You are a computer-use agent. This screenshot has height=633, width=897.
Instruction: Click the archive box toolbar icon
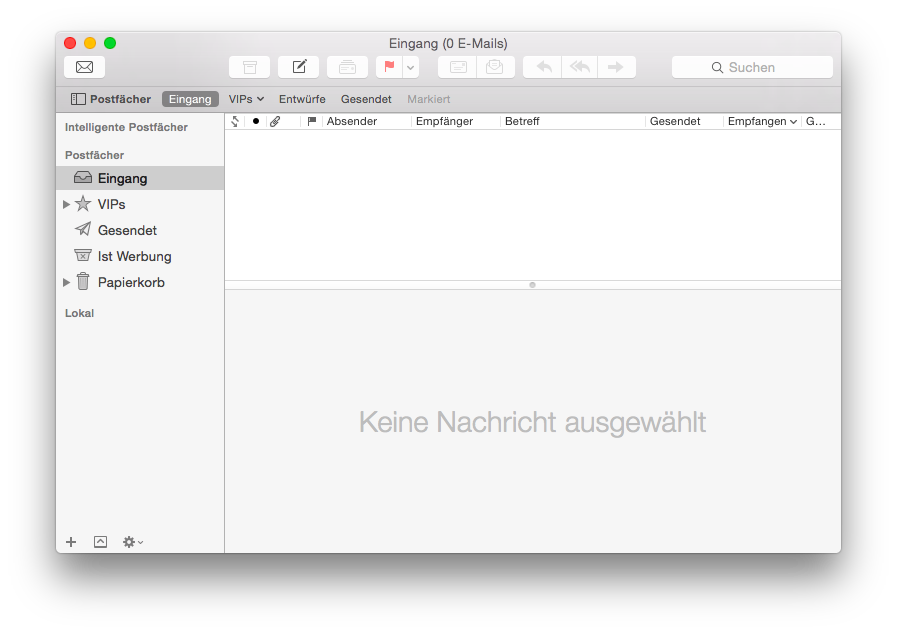249,67
